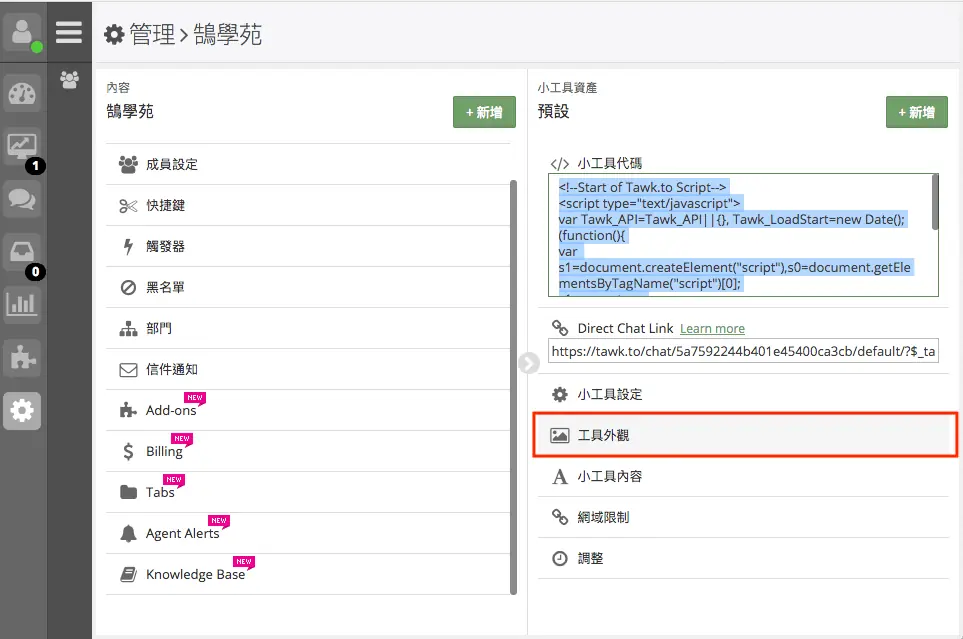Open 快捷鍵 menu item
The image size is (963, 639).
pyautogui.click(x=308, y=205)
